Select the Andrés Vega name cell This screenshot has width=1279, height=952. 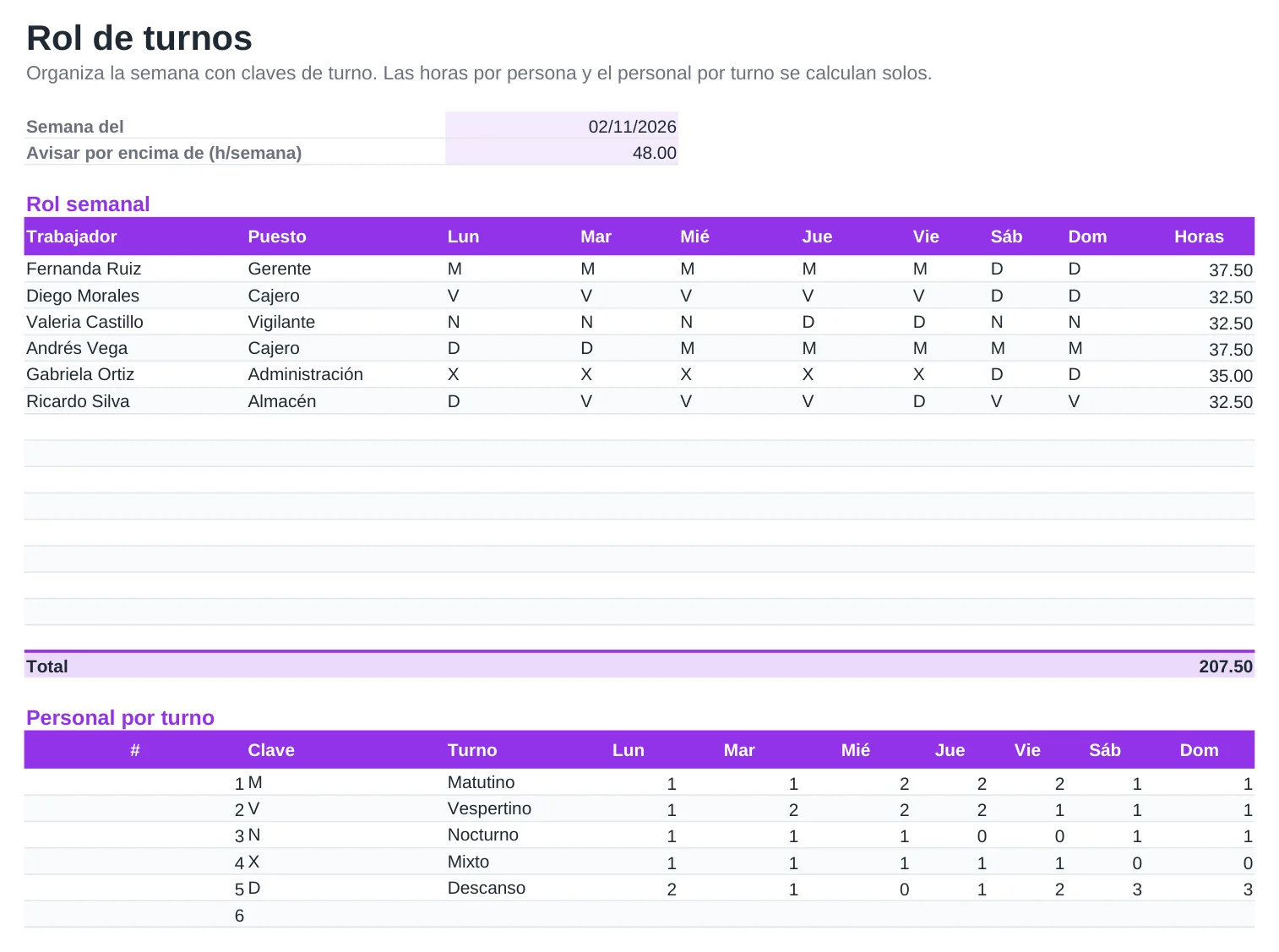[x=77, y=348]
